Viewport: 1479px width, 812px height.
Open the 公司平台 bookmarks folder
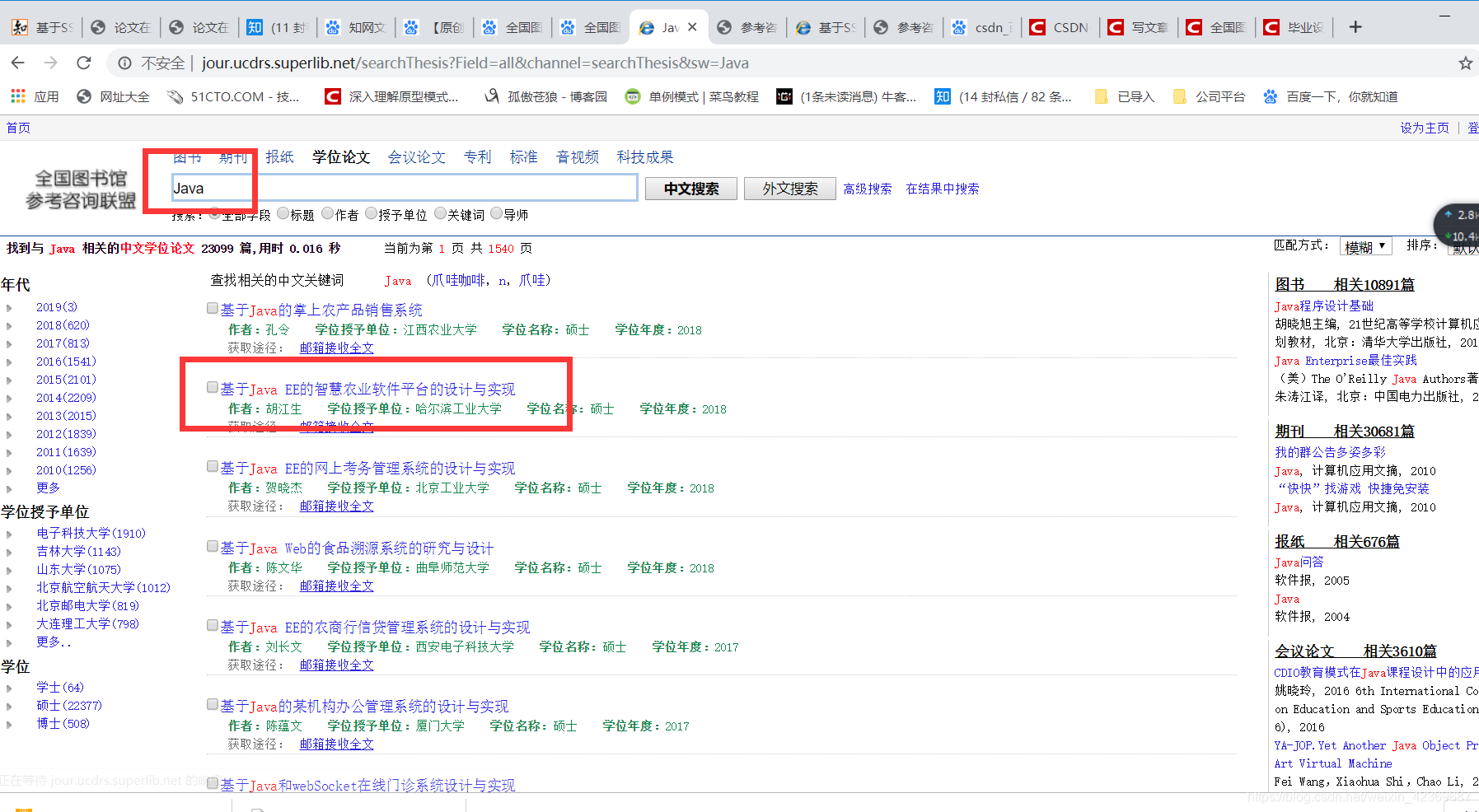(1209, 96)
